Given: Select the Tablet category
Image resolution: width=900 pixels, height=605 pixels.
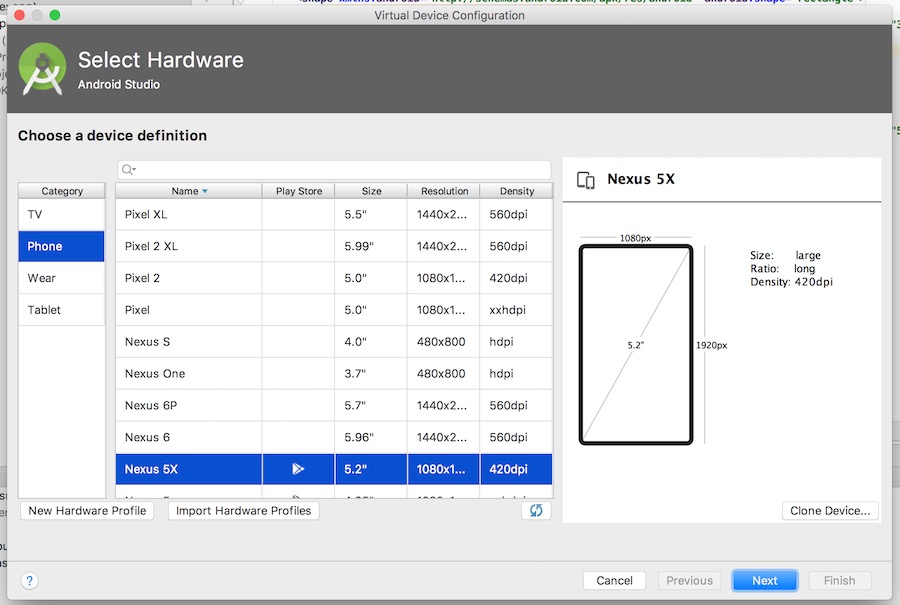Looking at the screenshot, I should (61, 310).
